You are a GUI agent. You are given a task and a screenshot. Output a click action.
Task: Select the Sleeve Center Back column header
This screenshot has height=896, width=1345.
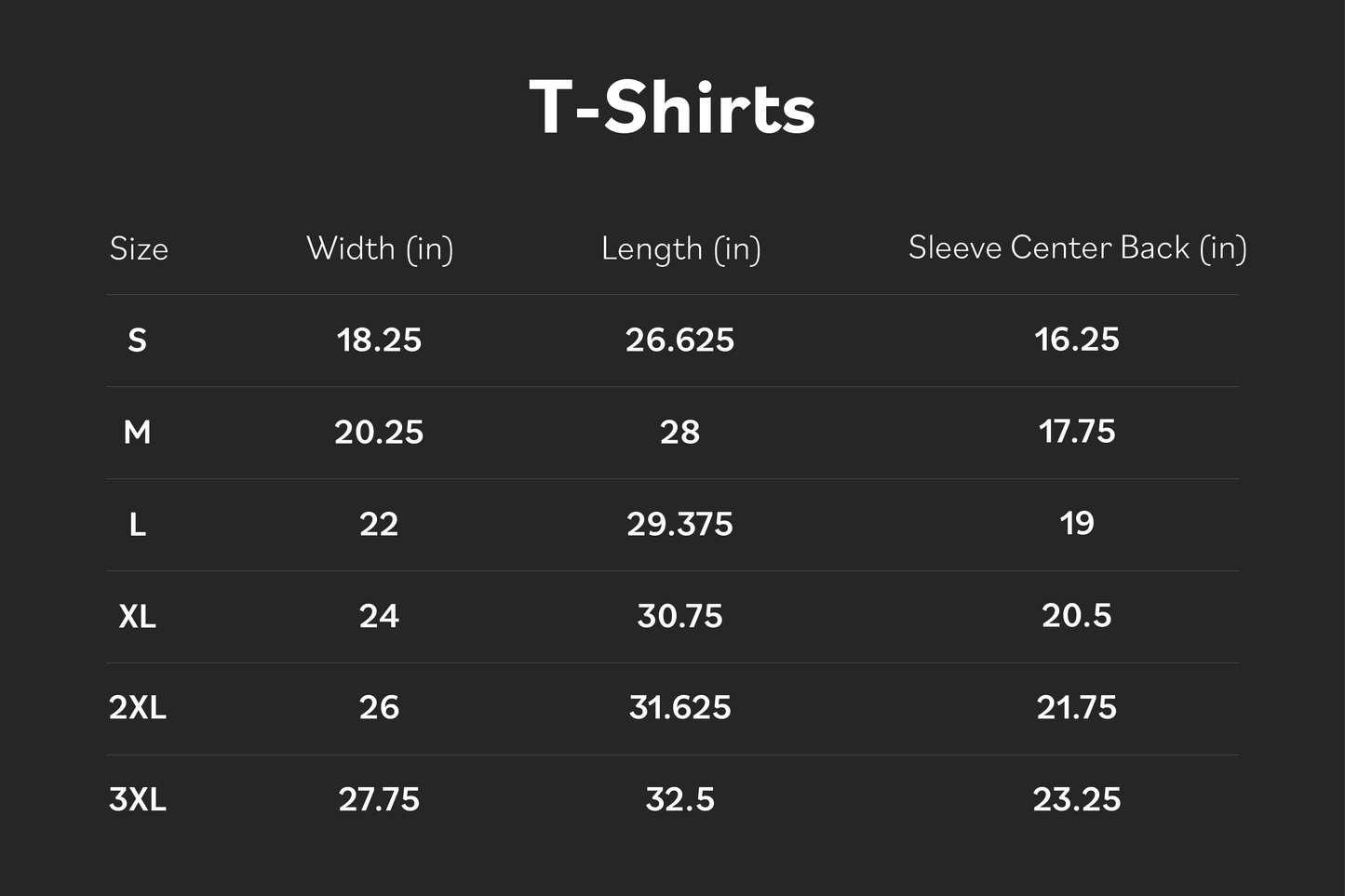pos(1077,247)
